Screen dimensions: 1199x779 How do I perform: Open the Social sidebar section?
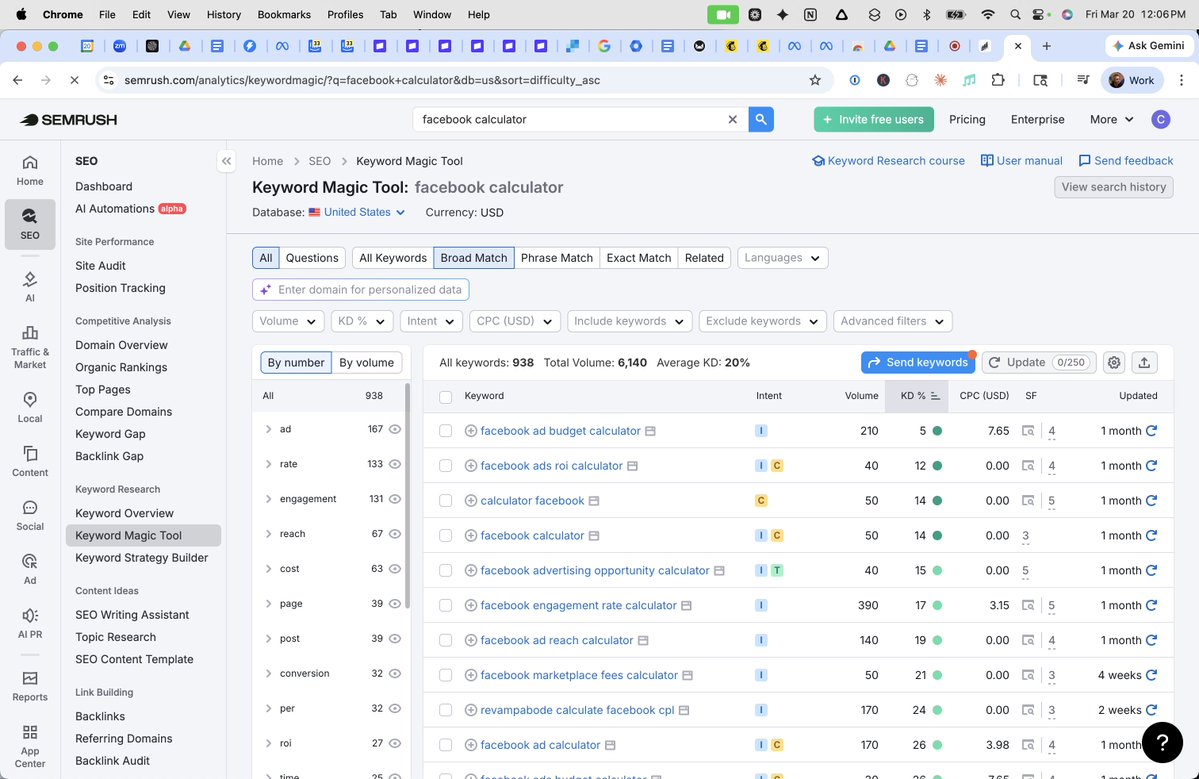30,516
